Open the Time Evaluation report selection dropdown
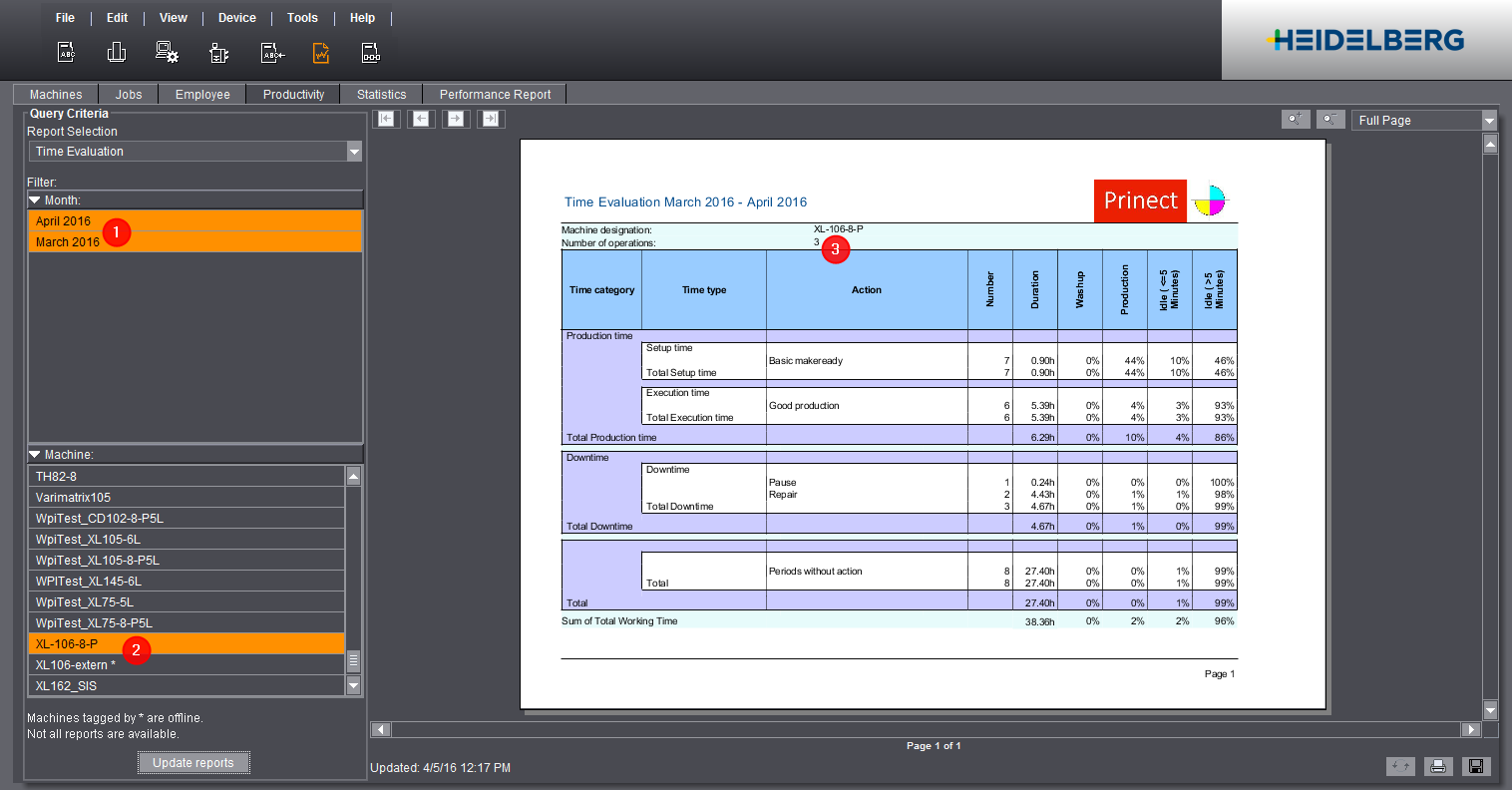This screenshot has height=790, width=1512. (x=354, y=152)
